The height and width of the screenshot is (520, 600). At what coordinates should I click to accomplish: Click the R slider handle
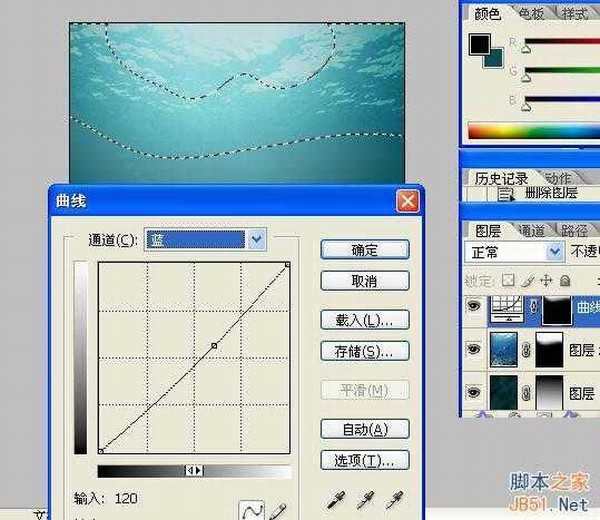[526, 48]
